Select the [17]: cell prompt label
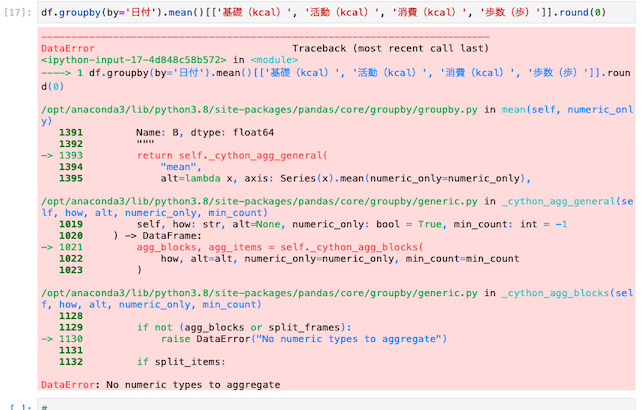 [x=19, y=12]
